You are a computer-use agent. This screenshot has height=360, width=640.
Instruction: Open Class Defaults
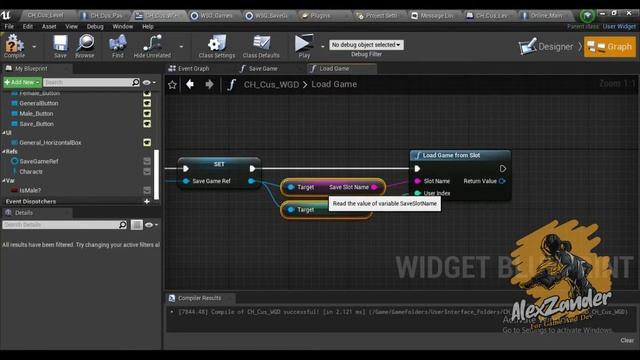[261, 46]
